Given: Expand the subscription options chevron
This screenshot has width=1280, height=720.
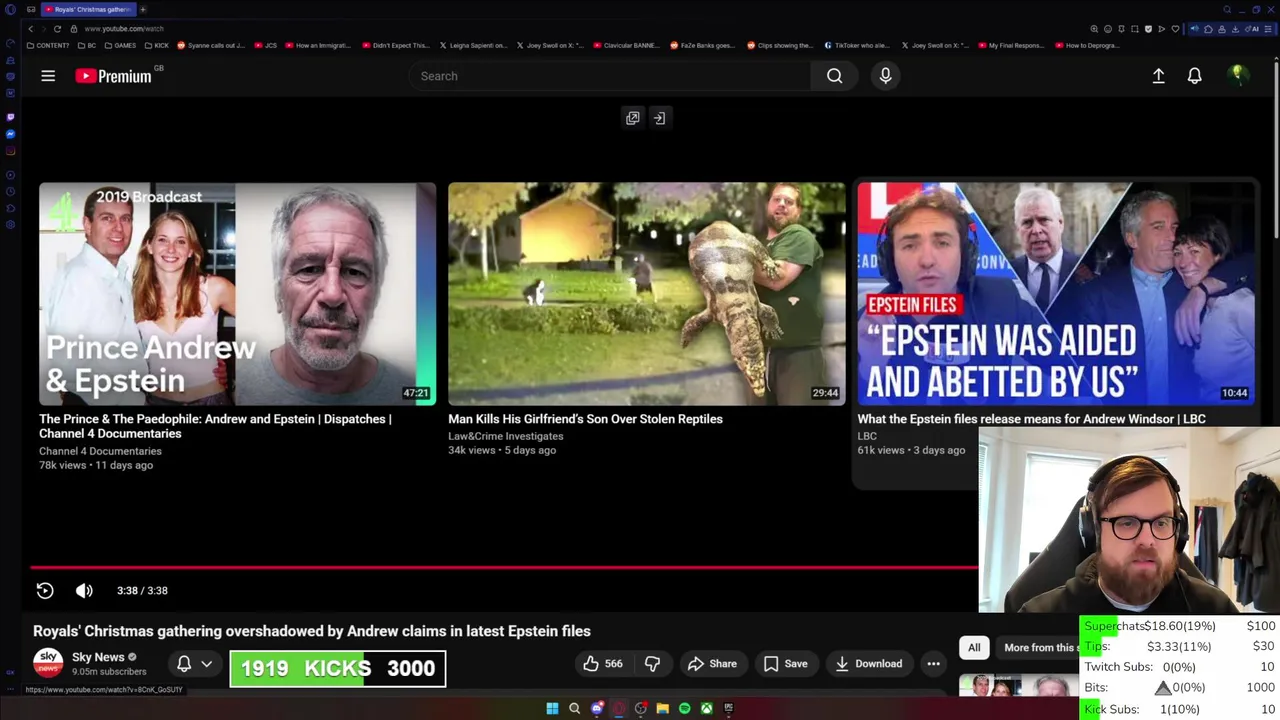Looking at the screenshot, I should tap(207, 664).
